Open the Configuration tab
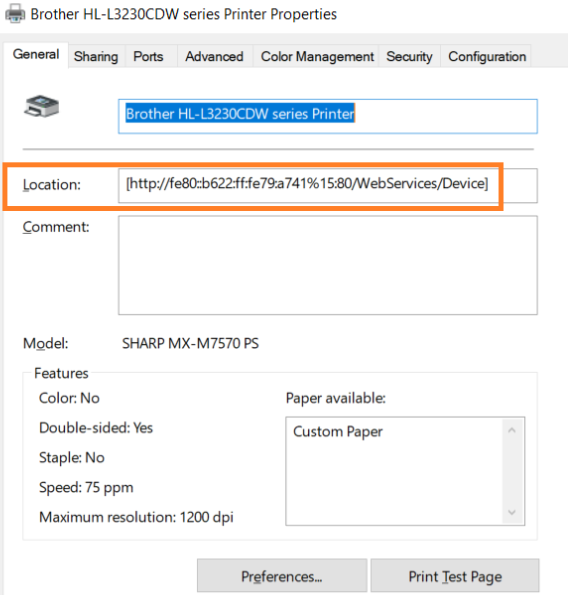Image resolution: width=570 pixels, height=597 pixels. [x=487, y=56]
